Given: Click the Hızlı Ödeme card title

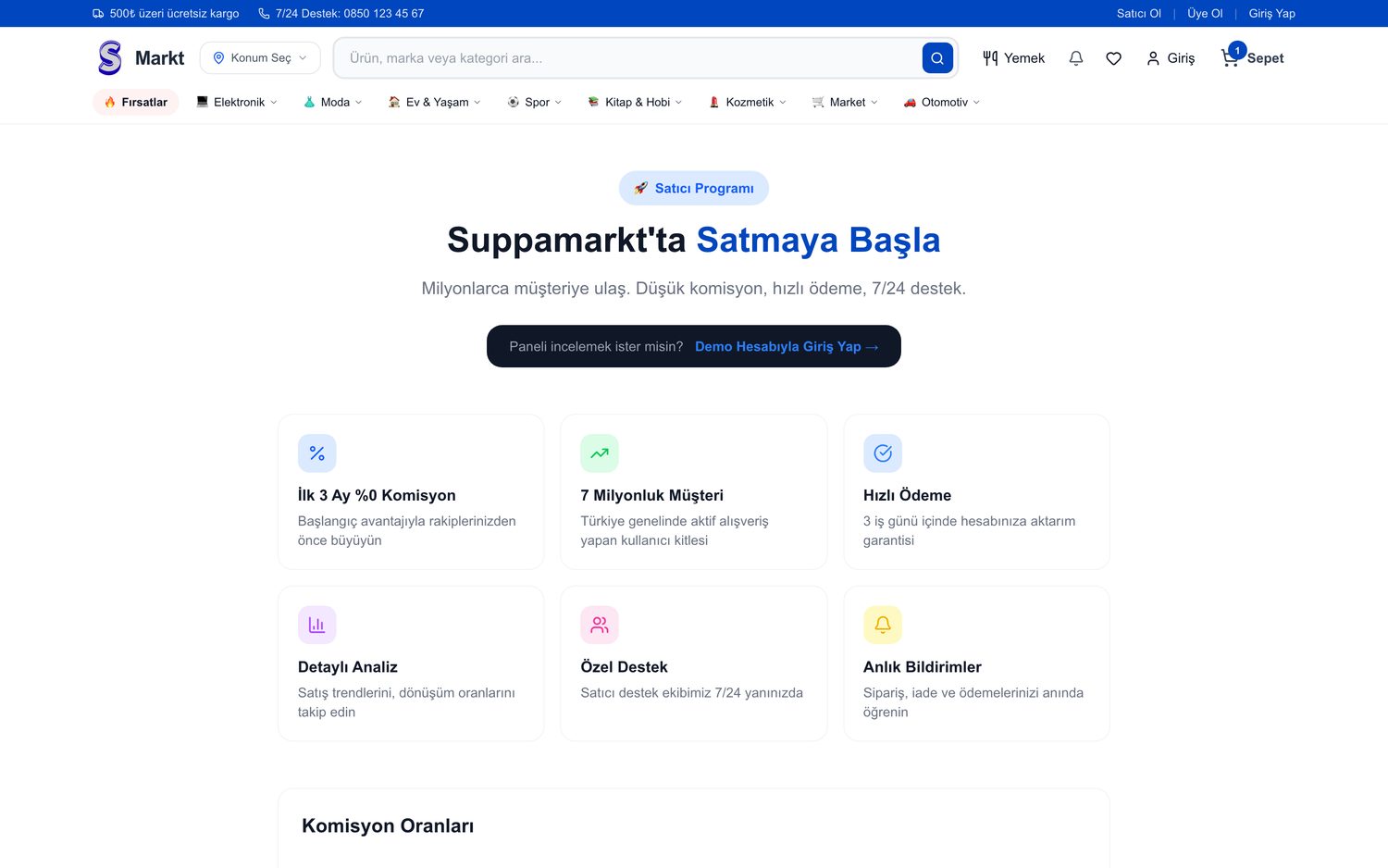Looking at the screenshot, I should 907,495.
